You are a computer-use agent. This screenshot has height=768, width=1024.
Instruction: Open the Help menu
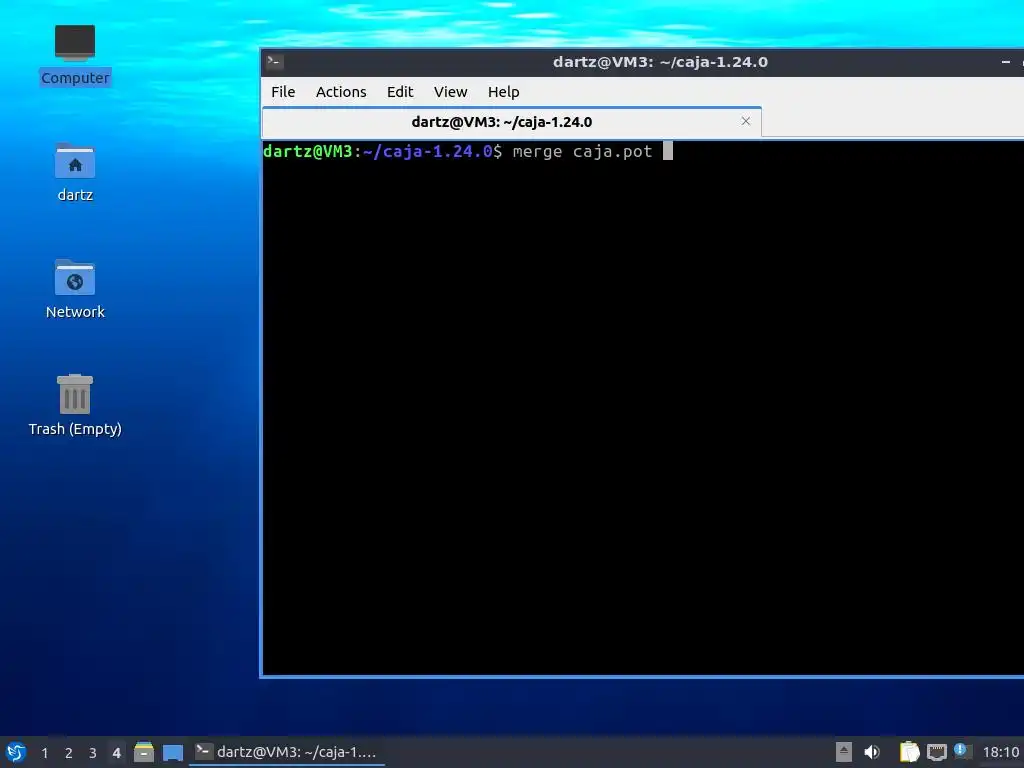[504, 92]
